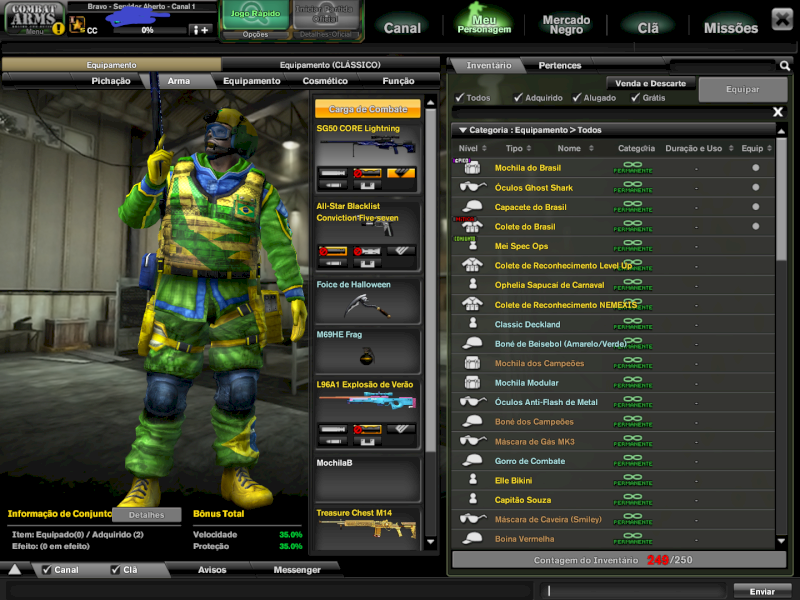Screen dimensions: 800x600
Task: Sort inventory by Nome column arrows
Action: pos(591,148)
